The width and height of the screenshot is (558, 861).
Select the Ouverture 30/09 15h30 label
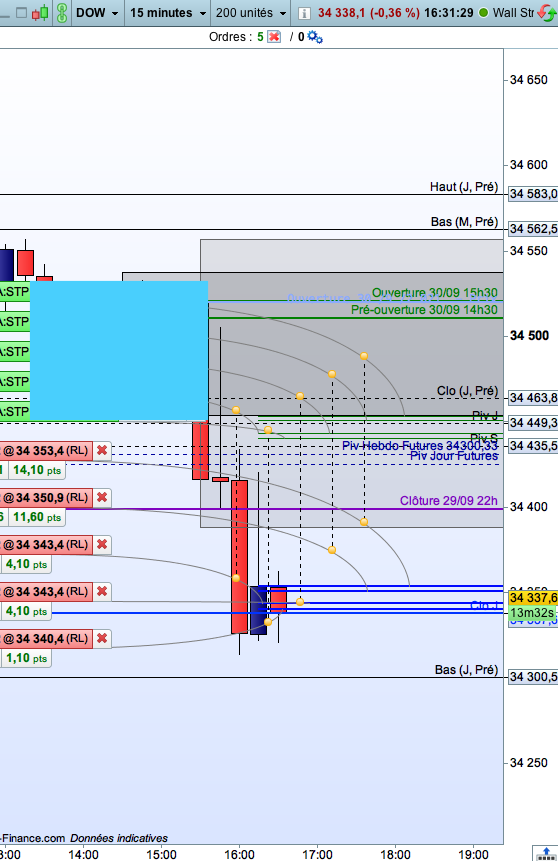(x=434, y=293)
